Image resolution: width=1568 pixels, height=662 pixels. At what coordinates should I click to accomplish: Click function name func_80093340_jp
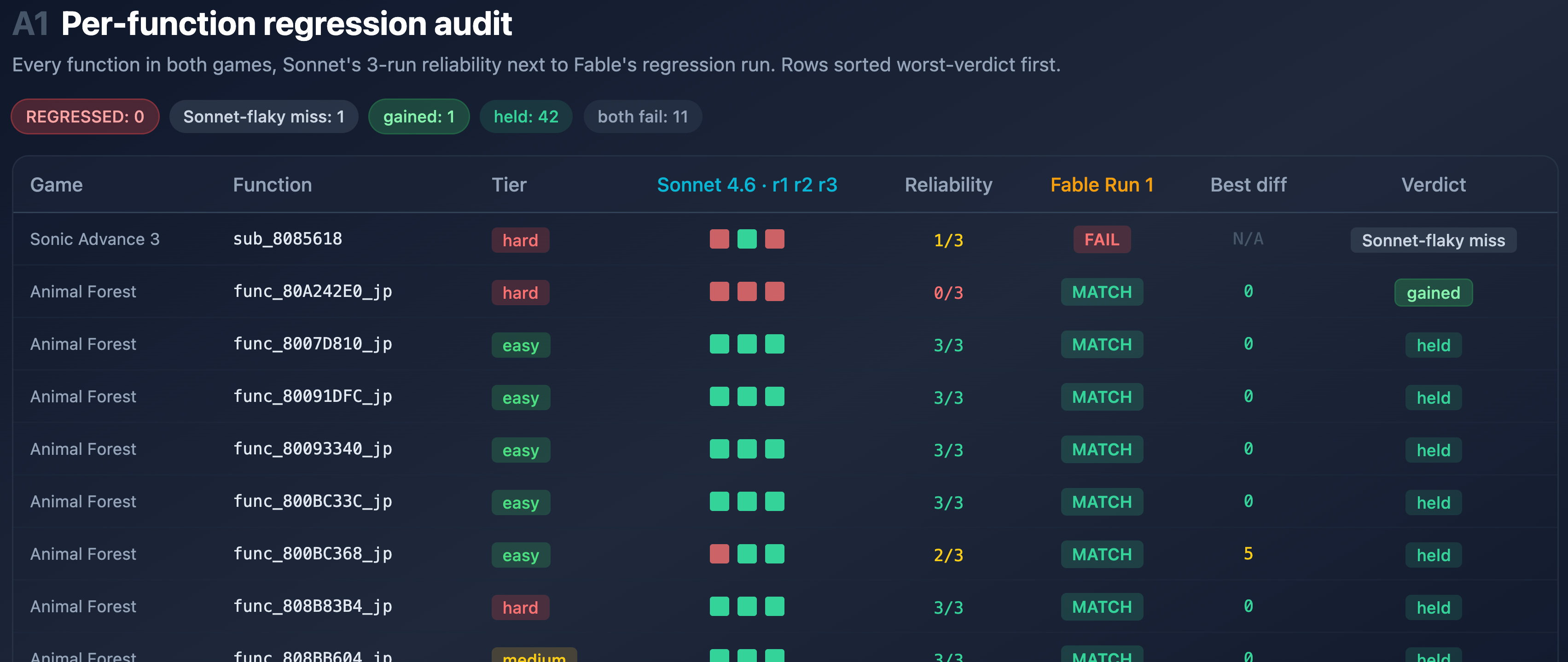[x=312, y=449]
